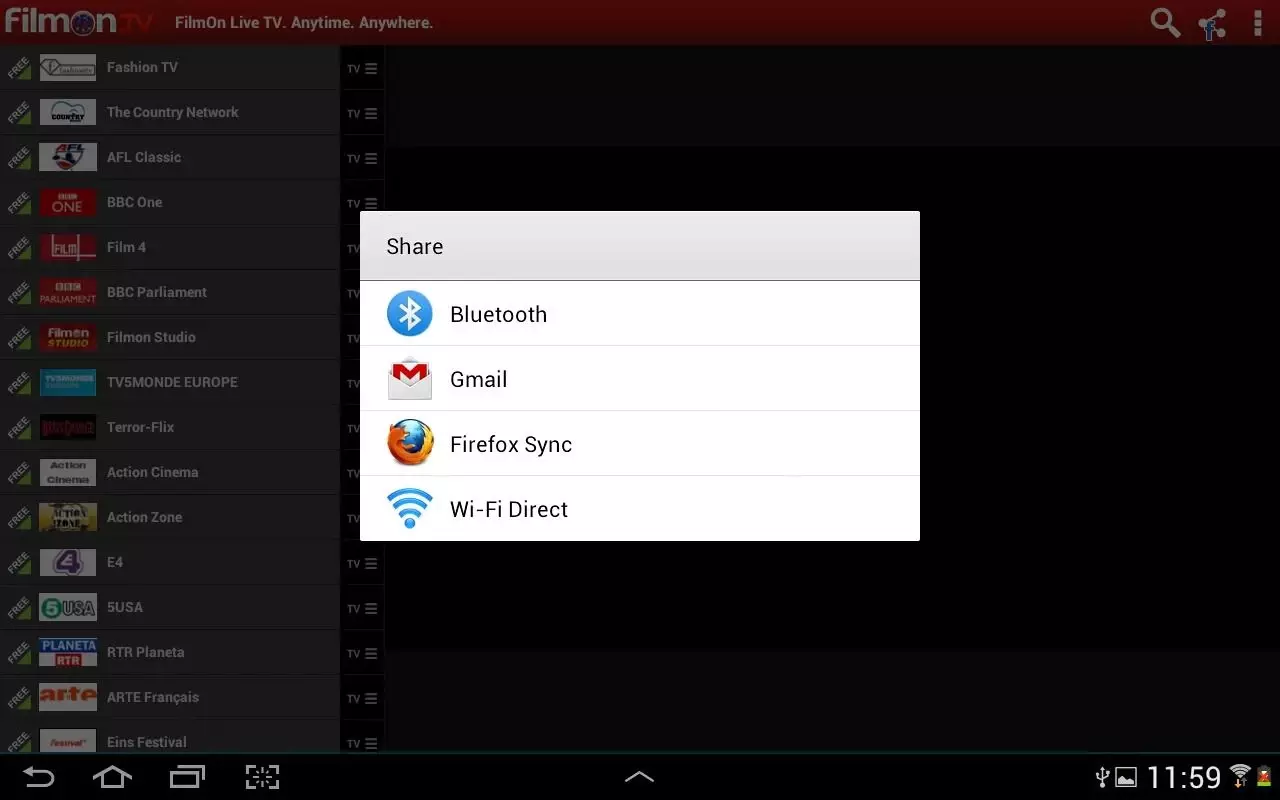Tap the Wi-Fi signal status icon
The image size is (1280, 800).
pos(1240,775)
